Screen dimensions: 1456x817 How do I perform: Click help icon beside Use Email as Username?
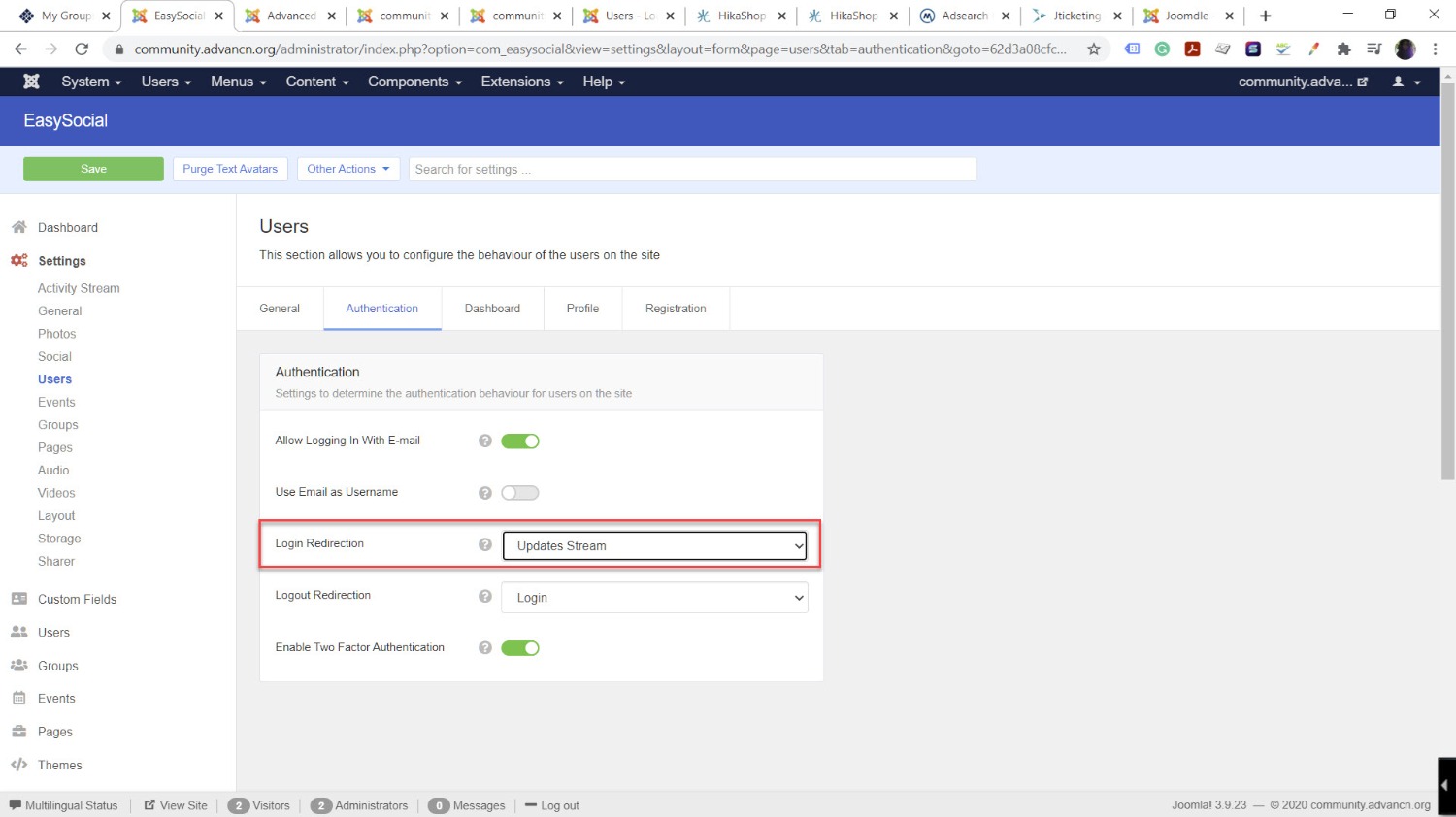(x=485, y=493)
